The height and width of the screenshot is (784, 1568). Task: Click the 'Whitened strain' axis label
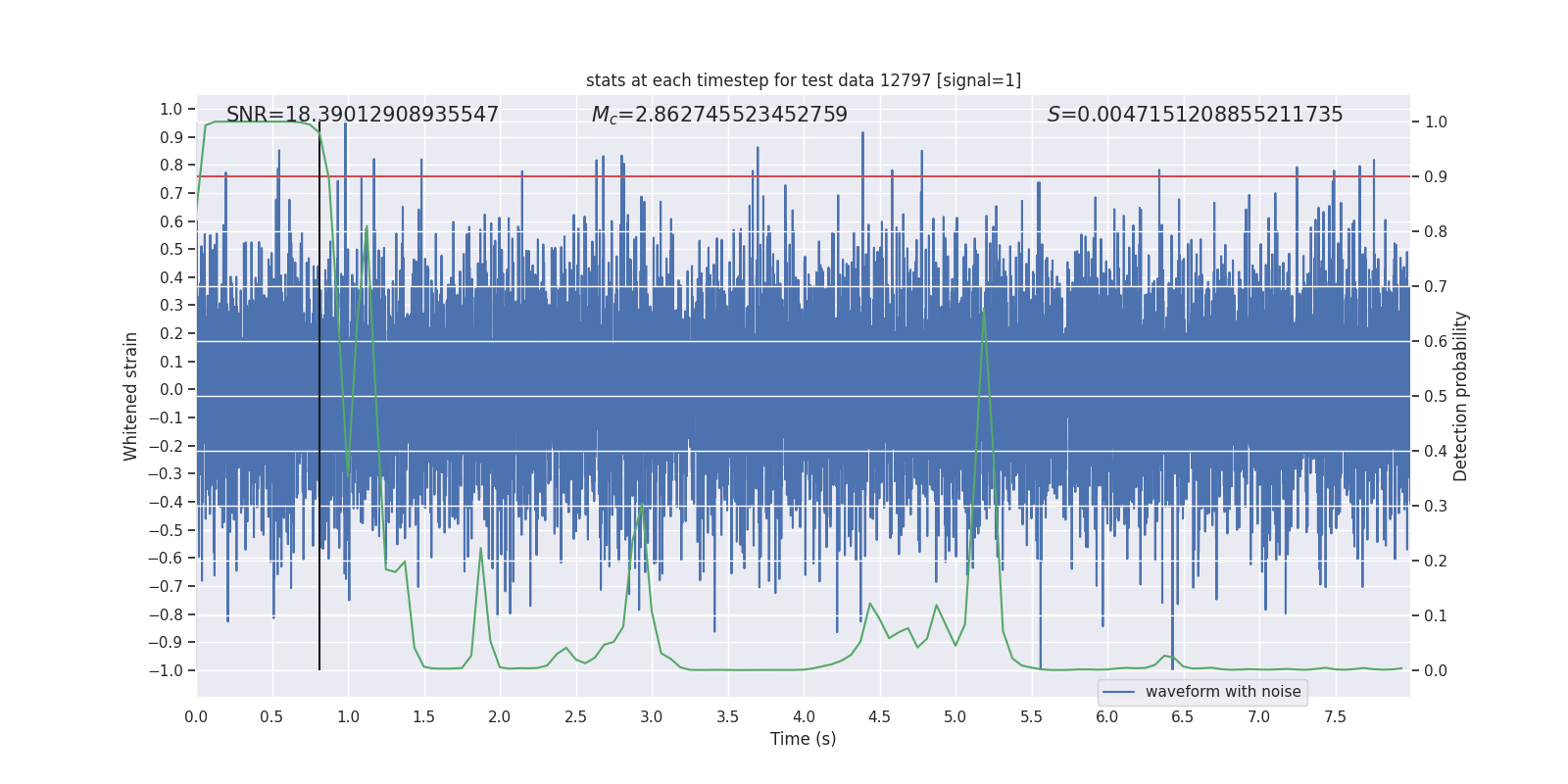(x=130, y=396)
